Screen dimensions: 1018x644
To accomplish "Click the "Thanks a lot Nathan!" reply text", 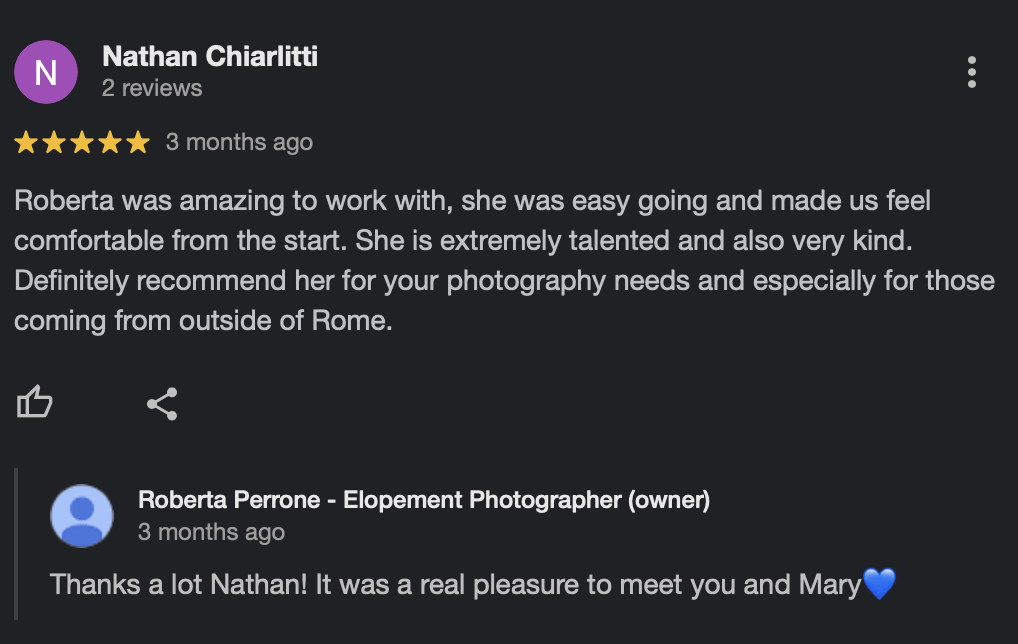I will coord(179,584).
